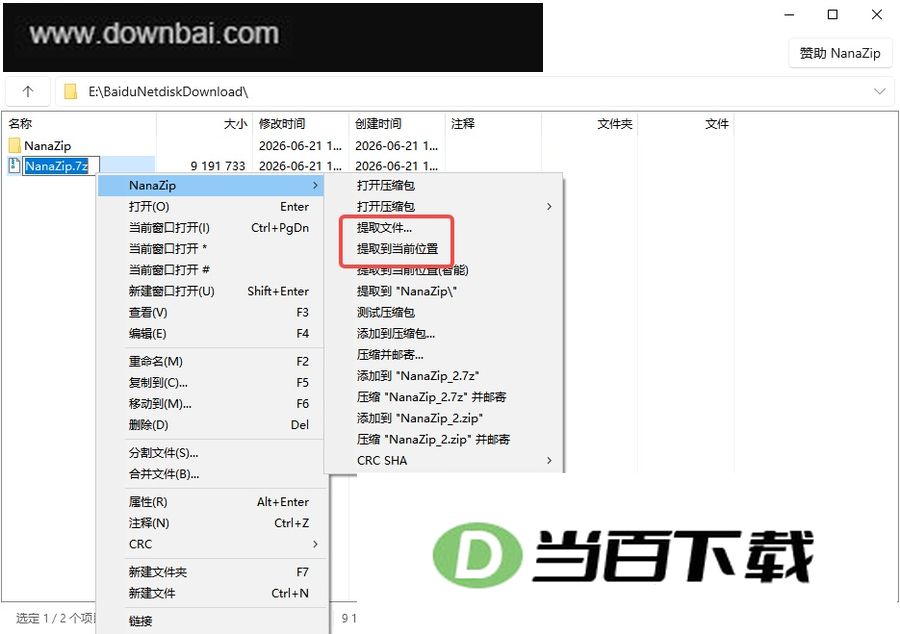This screenshot has height=634, width=900.
Task: Click the 赞助 NanaZip button
Action: coord(840,53)
